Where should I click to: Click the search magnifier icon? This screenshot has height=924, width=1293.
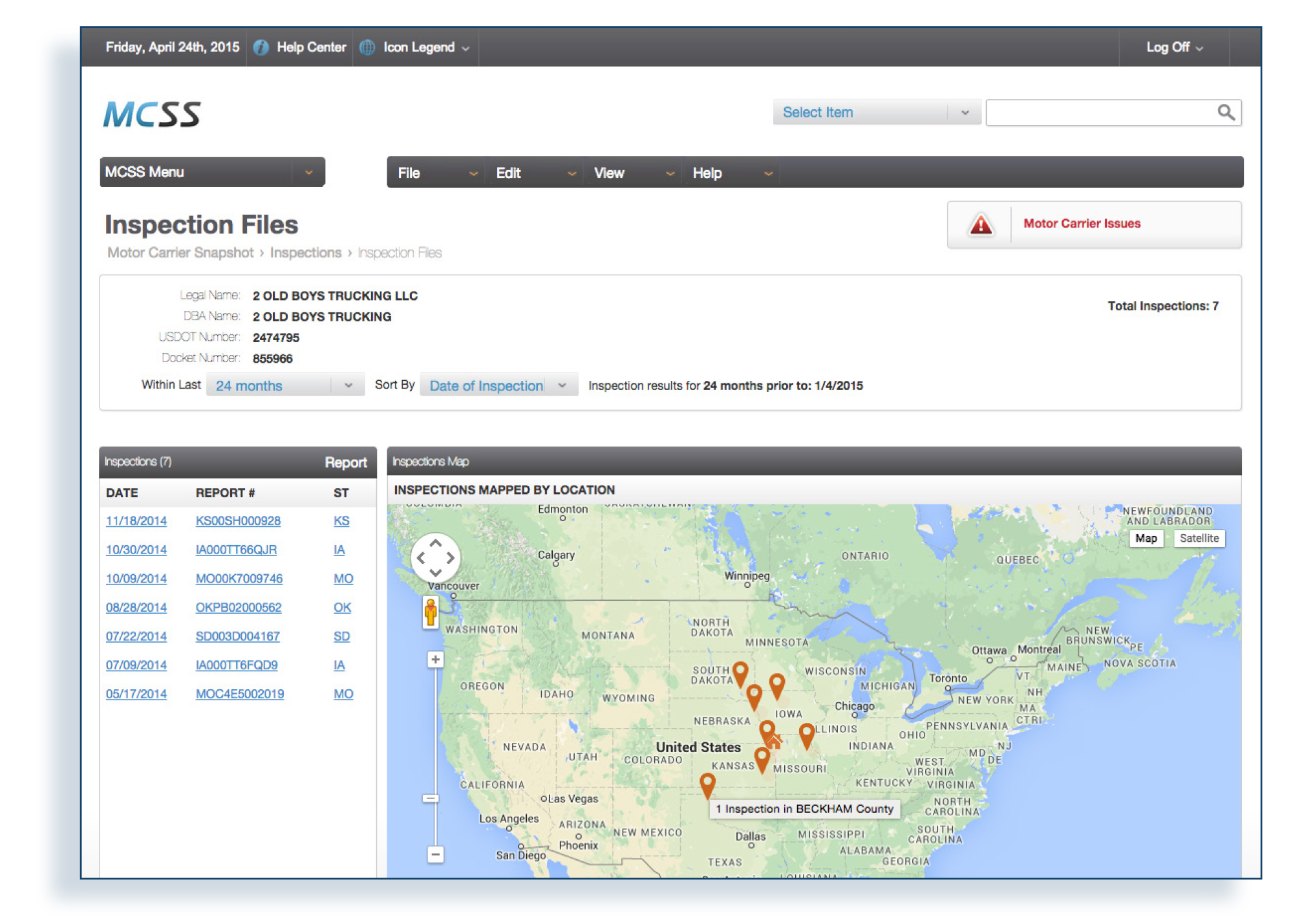1225,113
